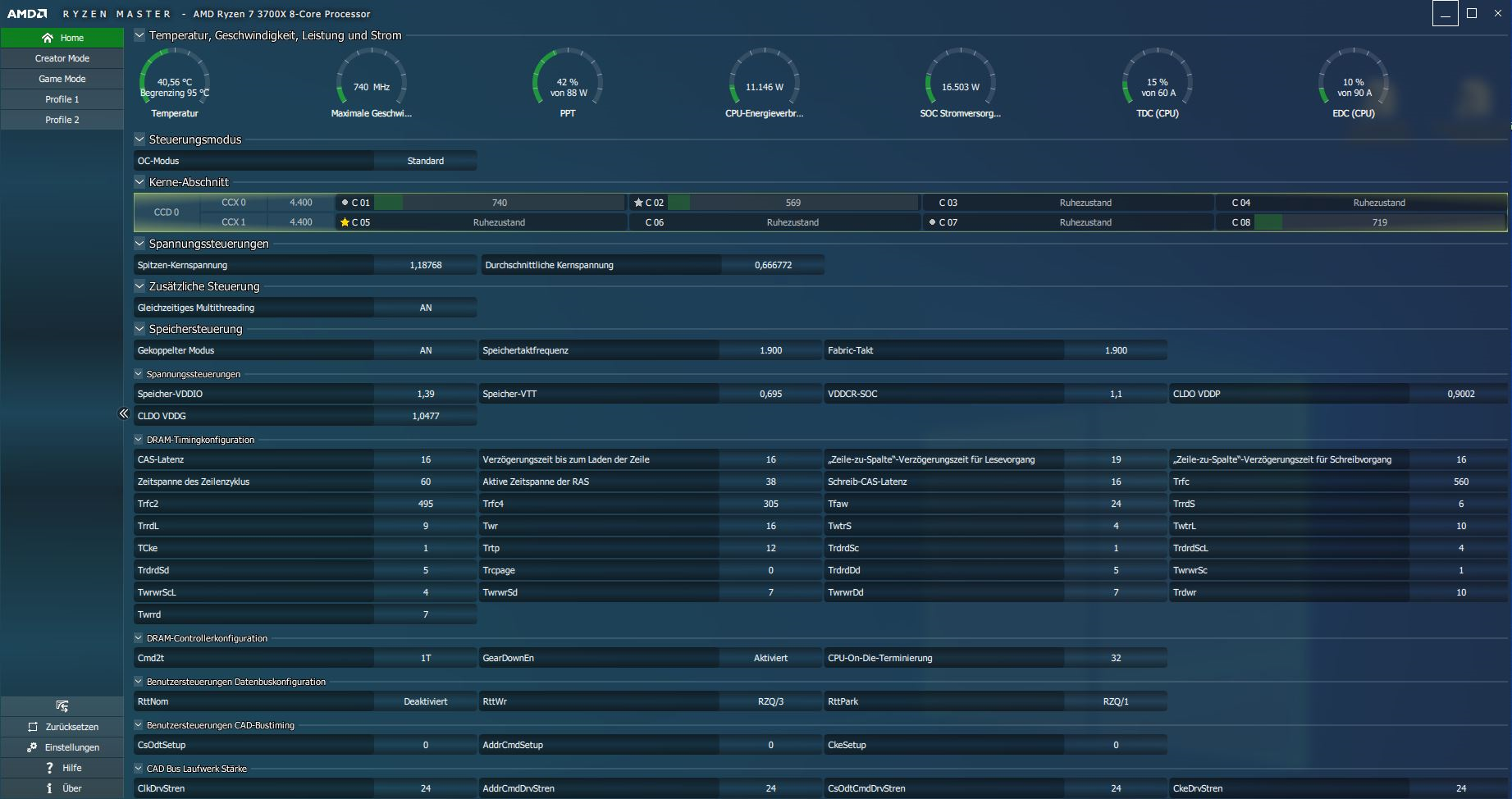Click the EDC (CPU) gauge
The width and height of the screenshot is (1512, 799).
(x=1354, y=83)
